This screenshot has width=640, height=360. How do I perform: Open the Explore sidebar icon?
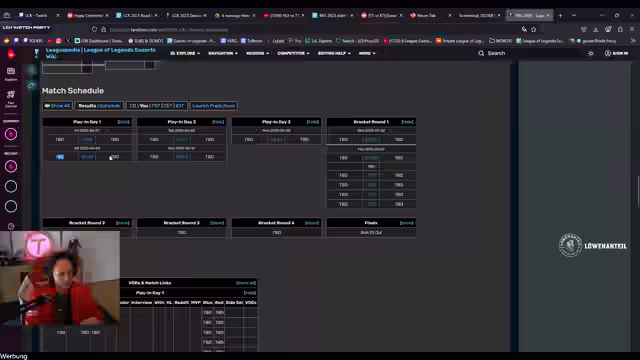click(11, 74)
